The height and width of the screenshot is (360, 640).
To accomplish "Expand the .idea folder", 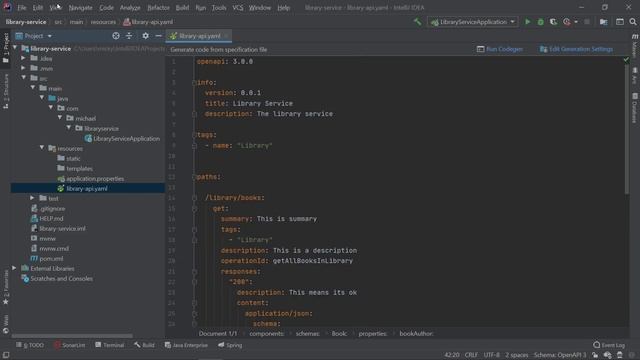I will [x=24, y=58].
